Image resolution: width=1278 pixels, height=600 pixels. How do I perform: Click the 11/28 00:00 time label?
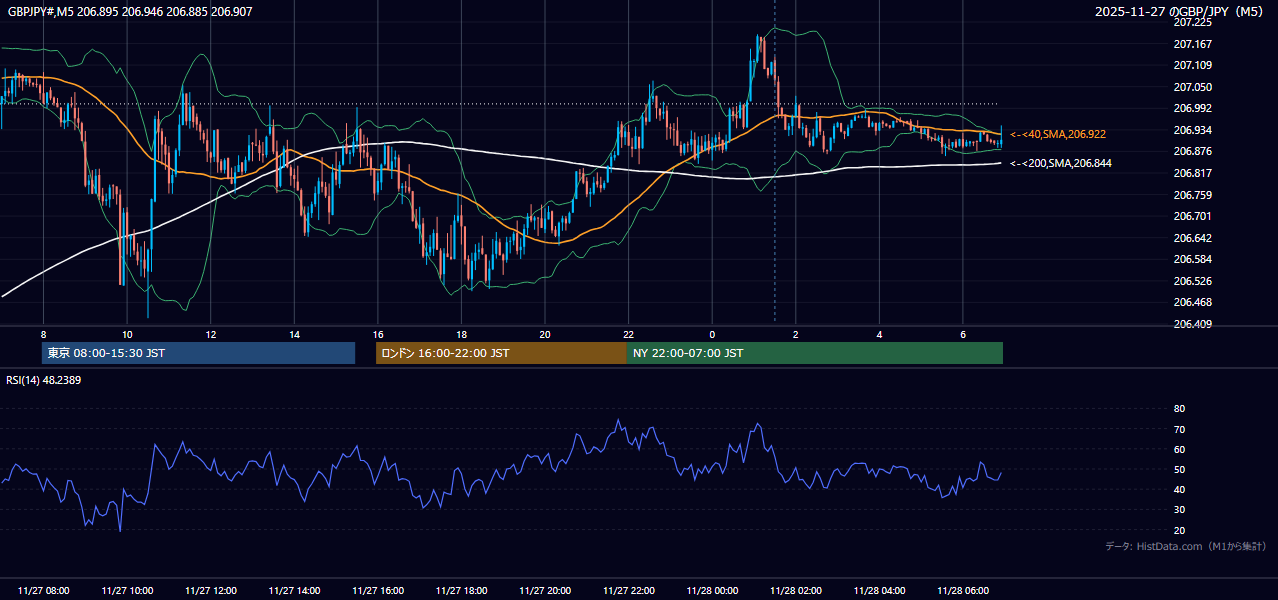pos(712,591)
